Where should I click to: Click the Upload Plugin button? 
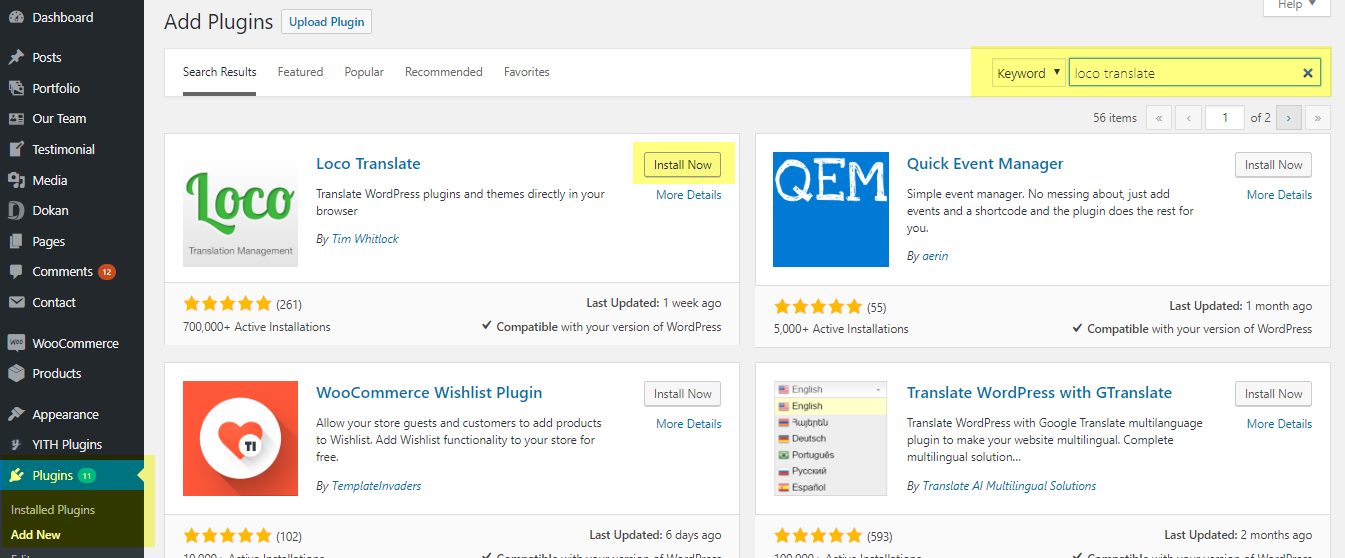327,22
